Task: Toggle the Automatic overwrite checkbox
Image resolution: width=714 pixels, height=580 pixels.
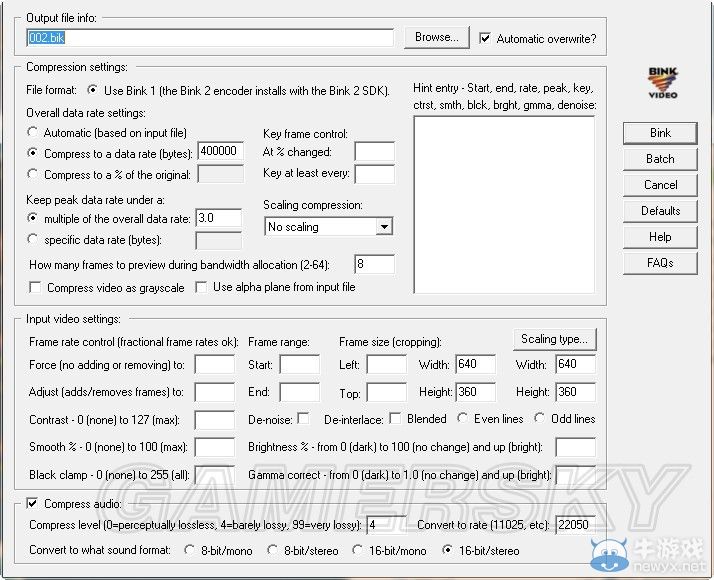Action: pos(485,39)
